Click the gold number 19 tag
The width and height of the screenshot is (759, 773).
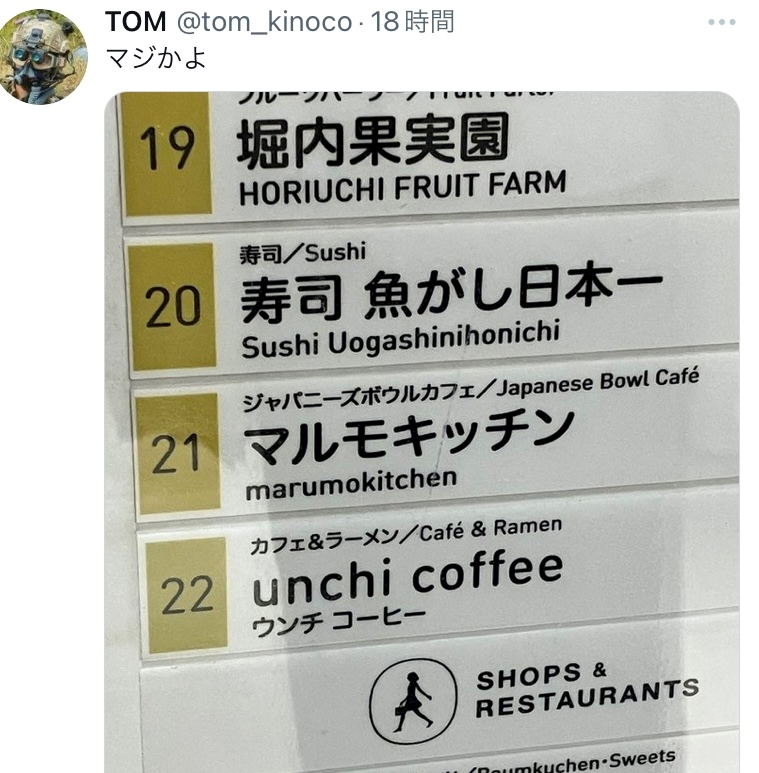coord(167,153)
